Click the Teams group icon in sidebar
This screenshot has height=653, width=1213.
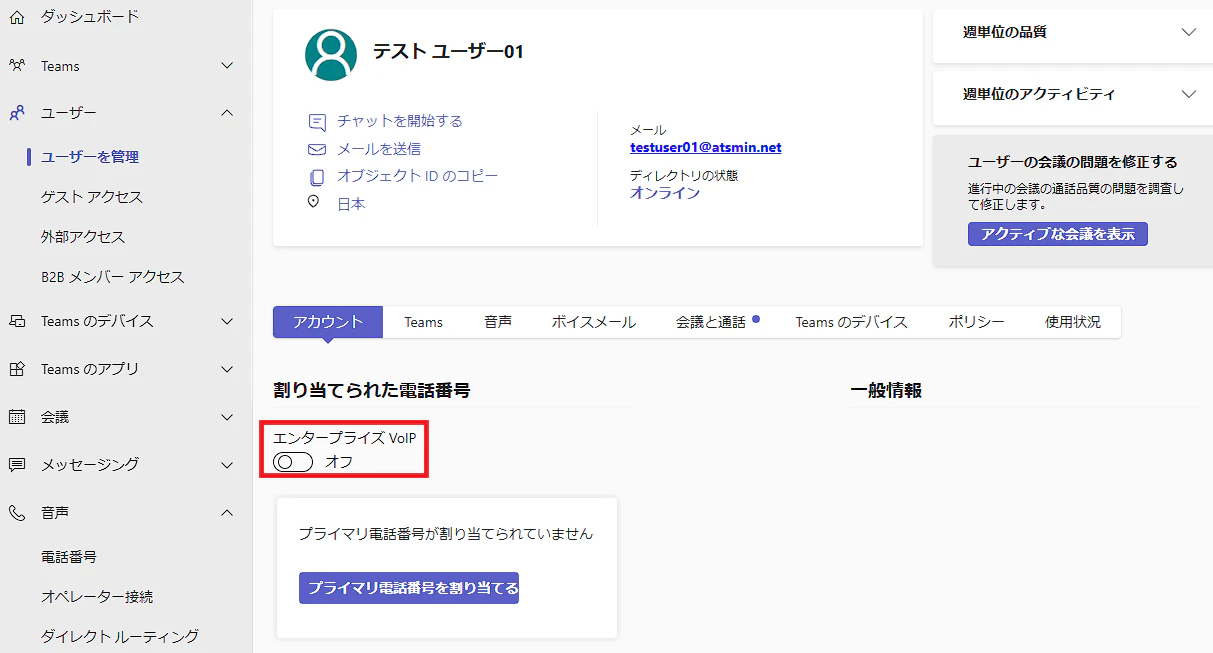click(x=17, y=66)
